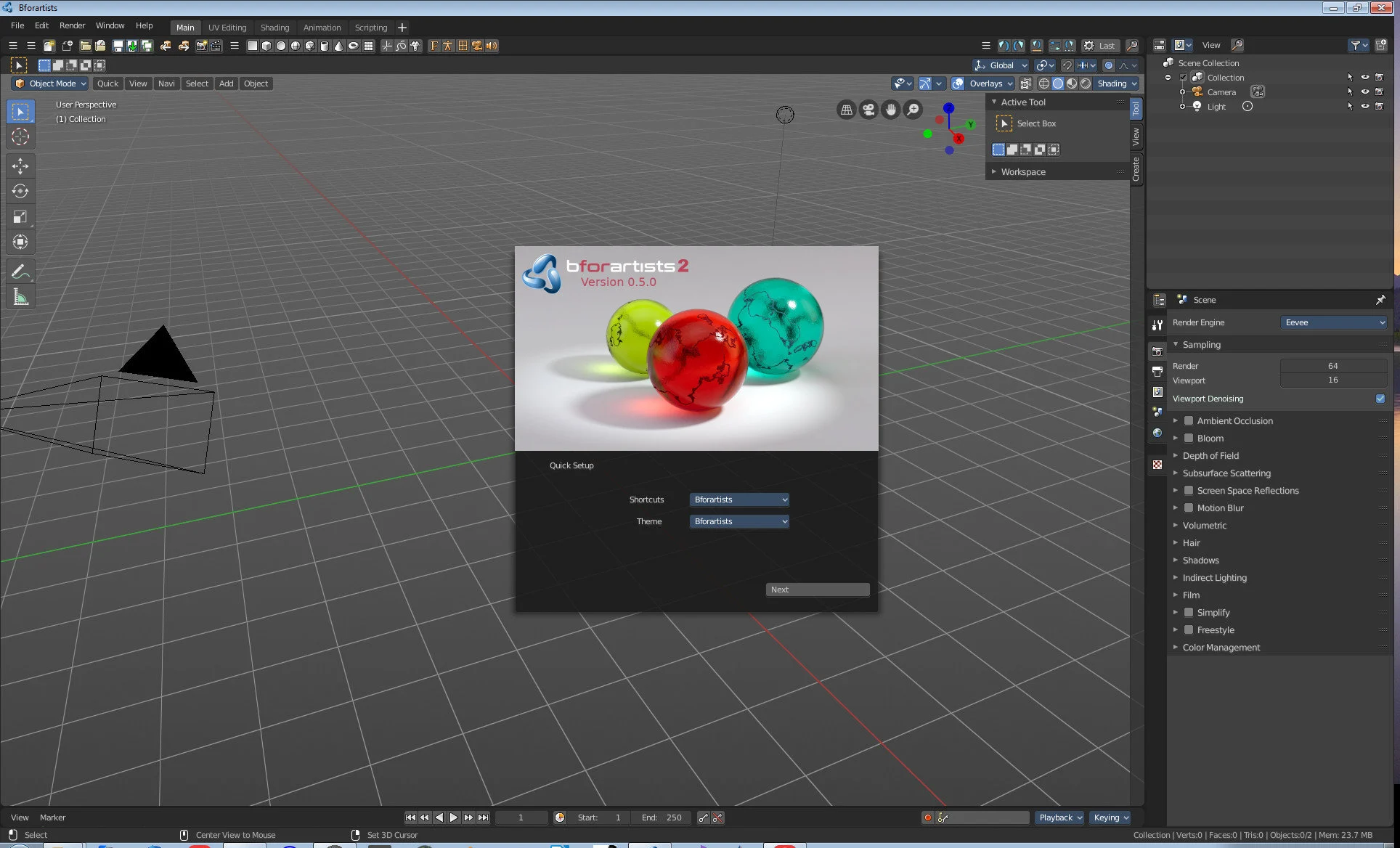This screenshot has height=848, width=1400.
Task: Select the Move tool in toolbar
Action: coord(20,164)
